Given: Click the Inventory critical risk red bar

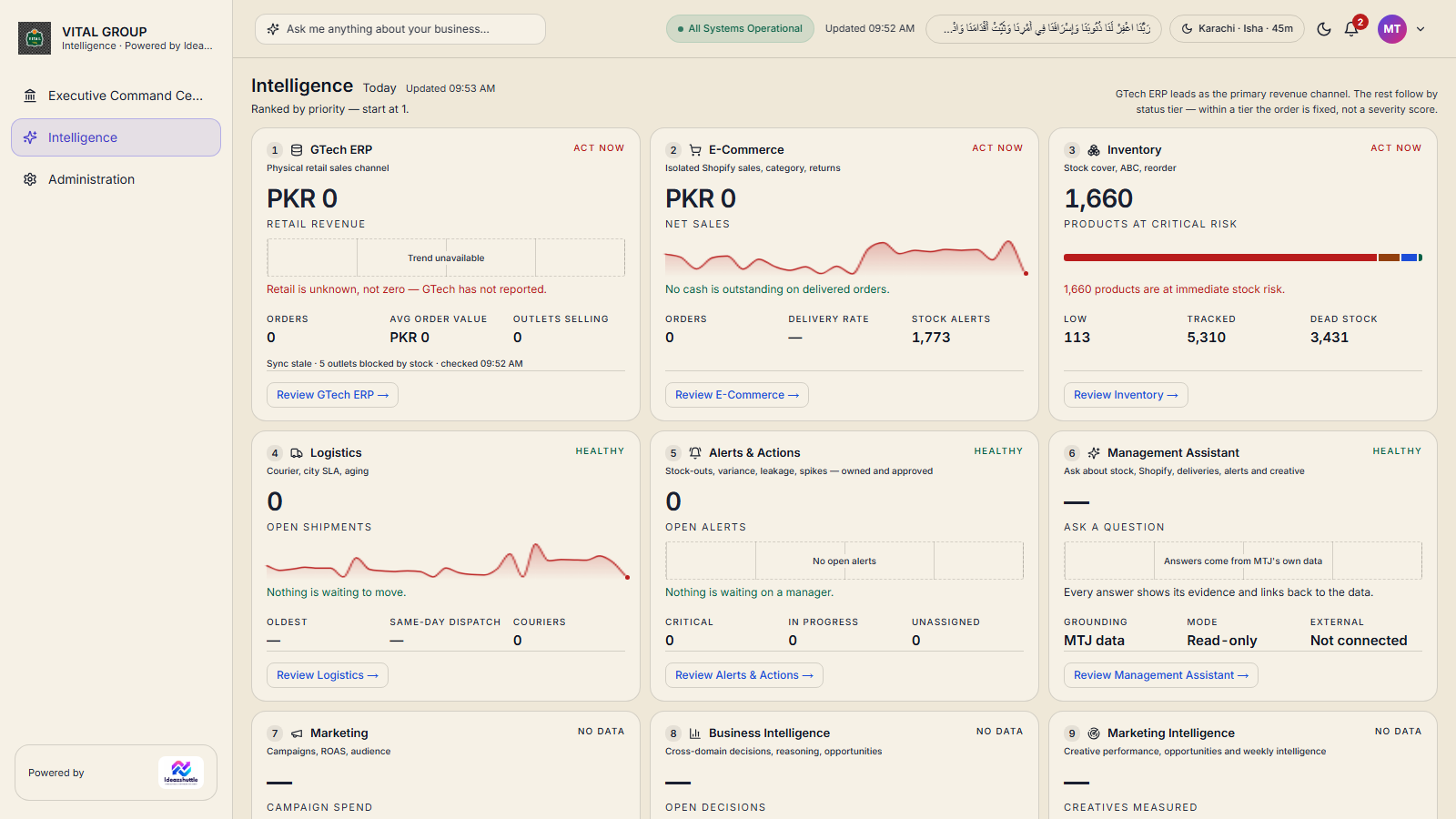Looking at the screenshot, I should (1220, 258).
